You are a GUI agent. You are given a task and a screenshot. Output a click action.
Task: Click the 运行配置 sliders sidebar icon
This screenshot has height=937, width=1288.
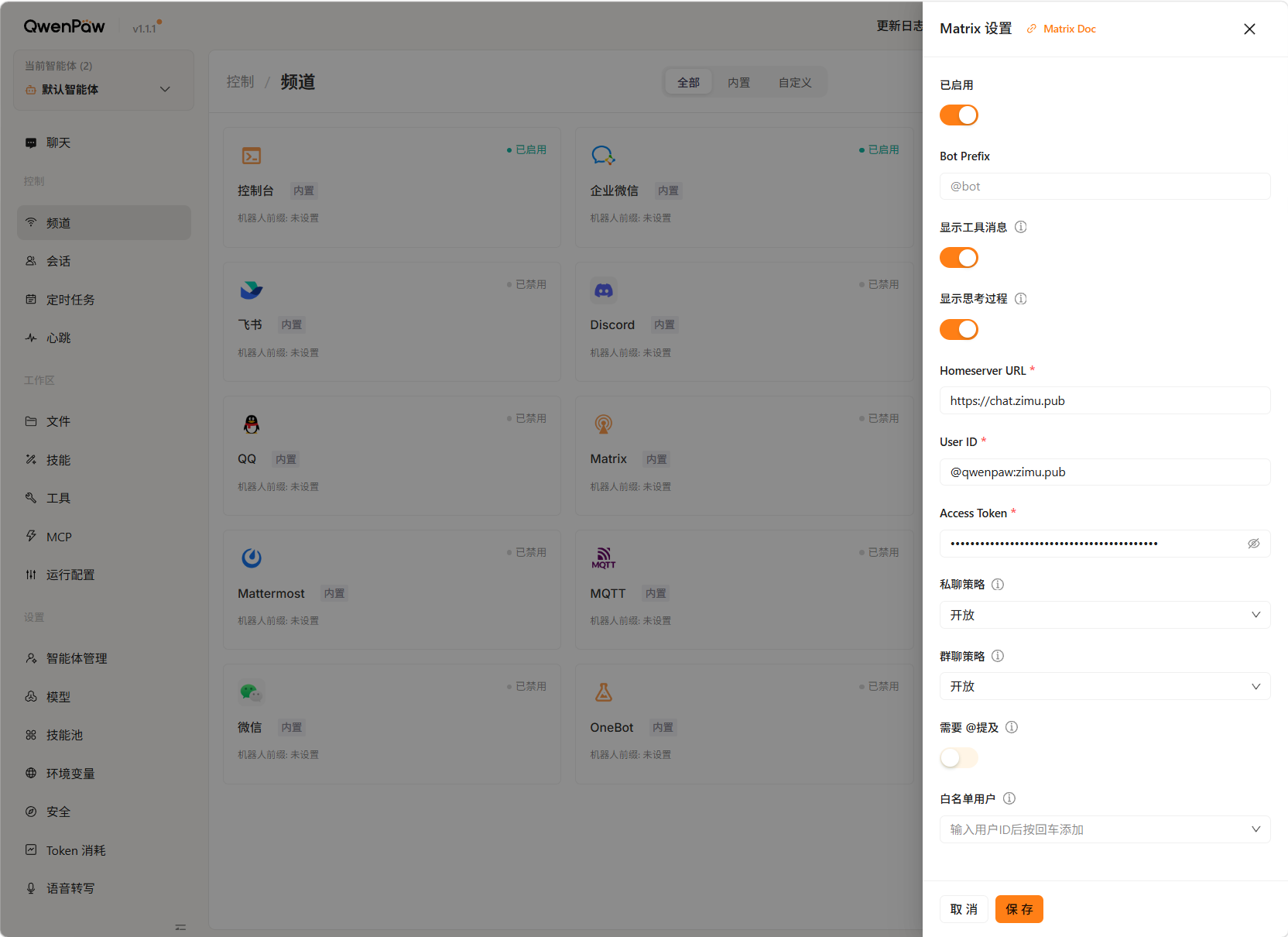coord(31,575)
